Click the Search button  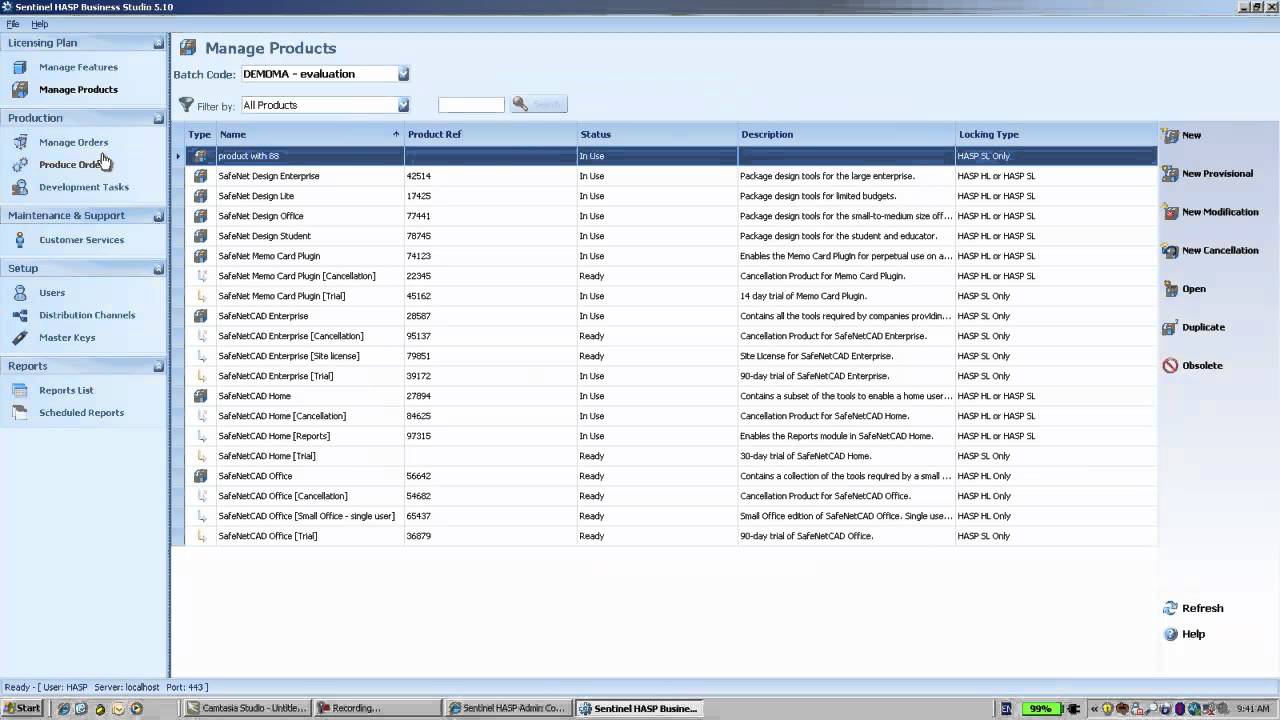click(x=539, y=104)
